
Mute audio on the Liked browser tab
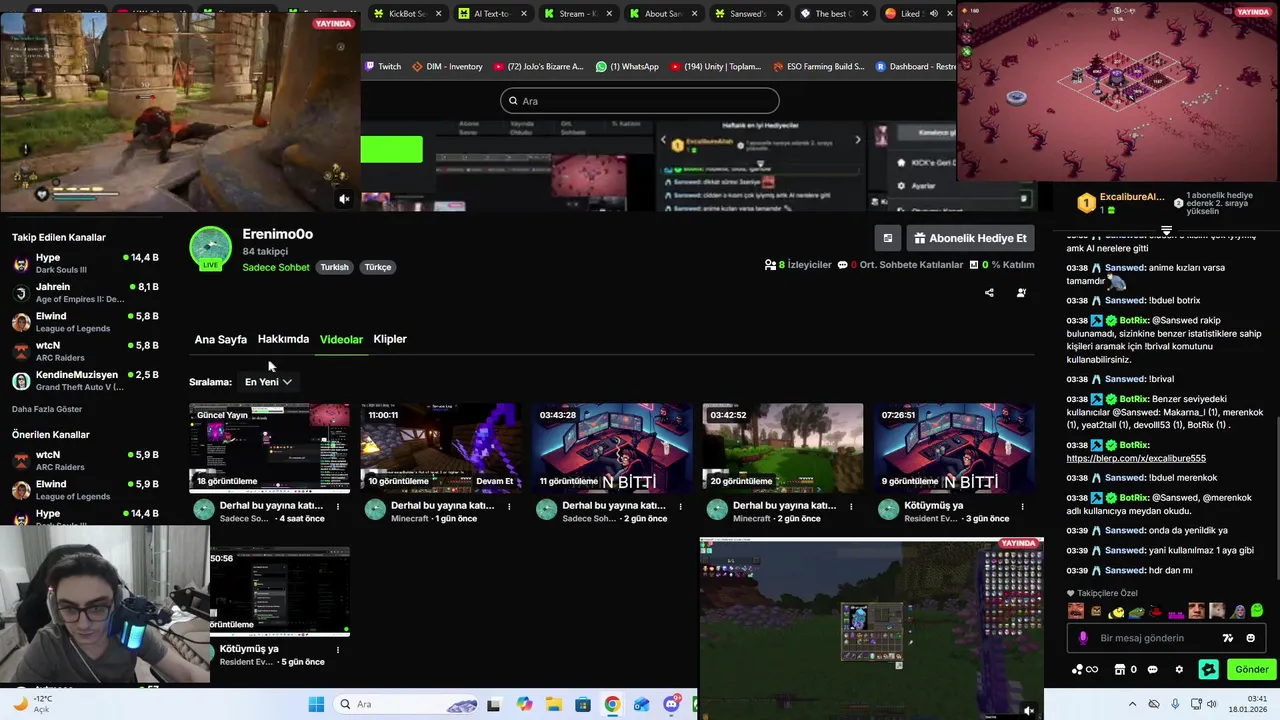click(x=933, y=14)
